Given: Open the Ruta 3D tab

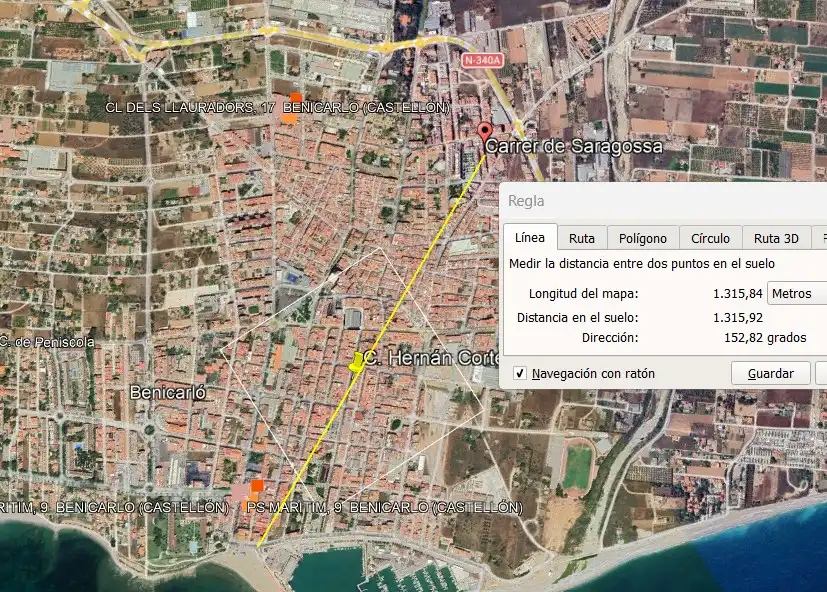Looking at the screenshot, I should pyautogui.click(x=776, y=238).
